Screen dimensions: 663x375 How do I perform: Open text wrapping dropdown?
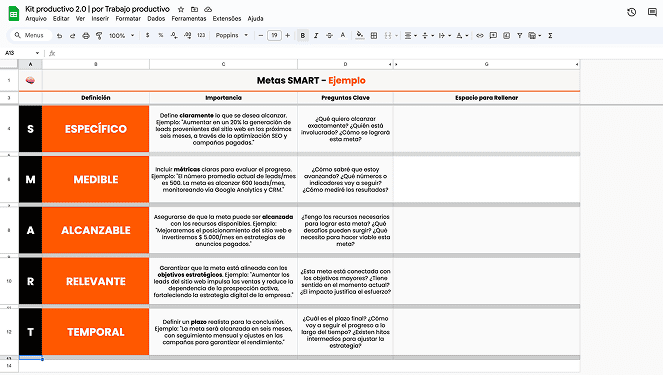tap(444, 36)
